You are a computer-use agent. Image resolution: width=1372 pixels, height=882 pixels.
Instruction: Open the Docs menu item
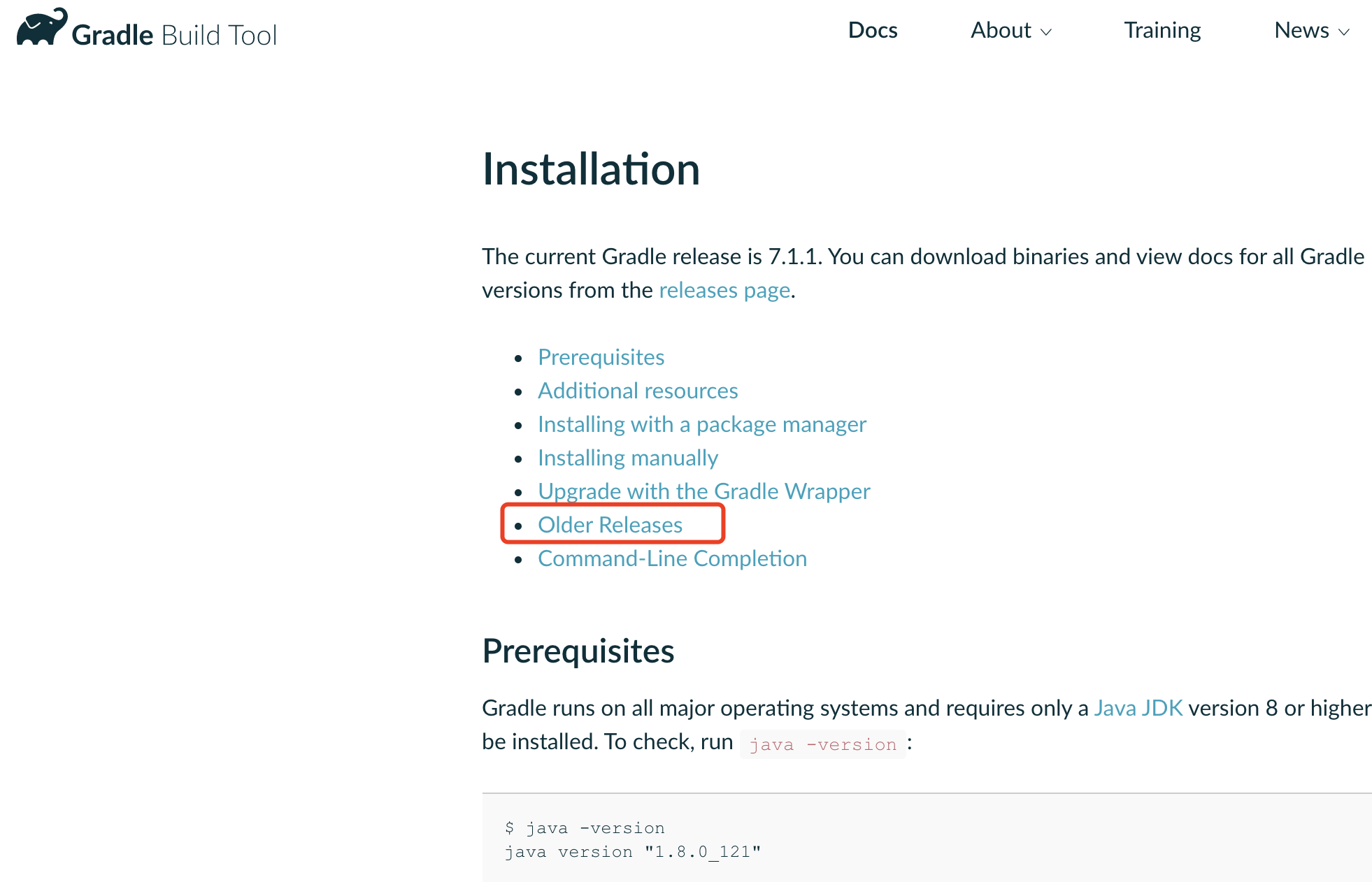coord(872,30)
